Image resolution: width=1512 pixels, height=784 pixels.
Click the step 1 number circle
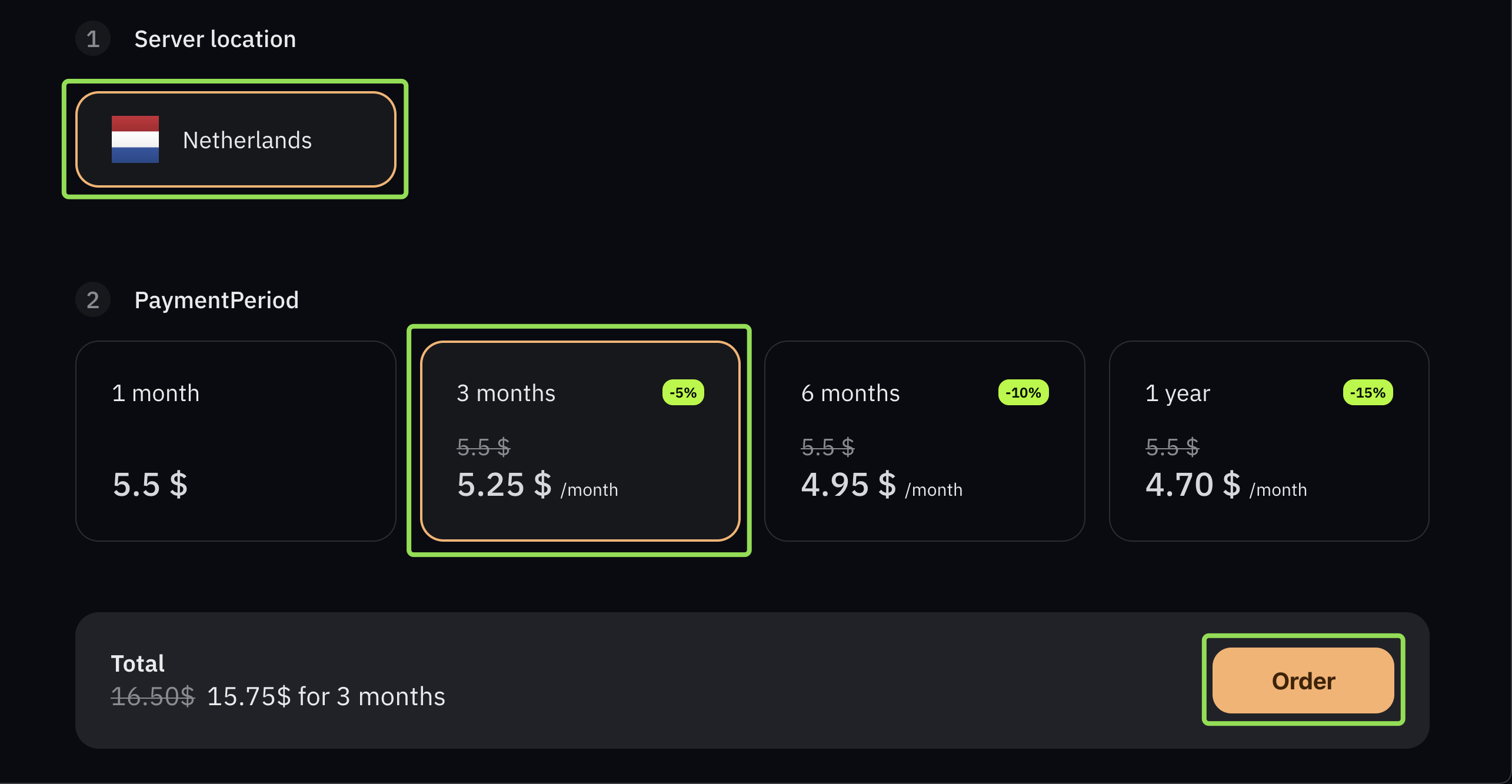93,39
